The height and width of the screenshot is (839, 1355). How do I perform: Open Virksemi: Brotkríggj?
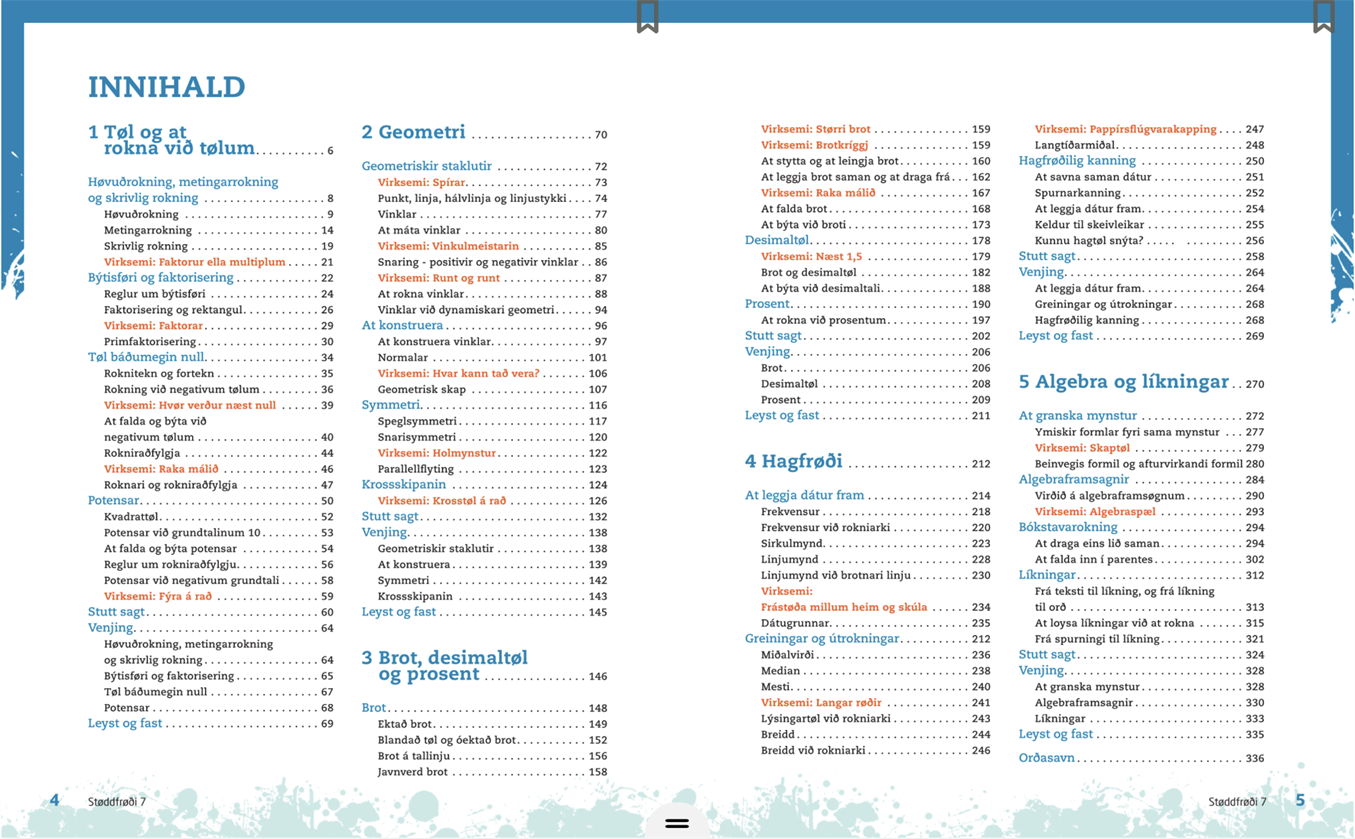click(x=876, y=145)
